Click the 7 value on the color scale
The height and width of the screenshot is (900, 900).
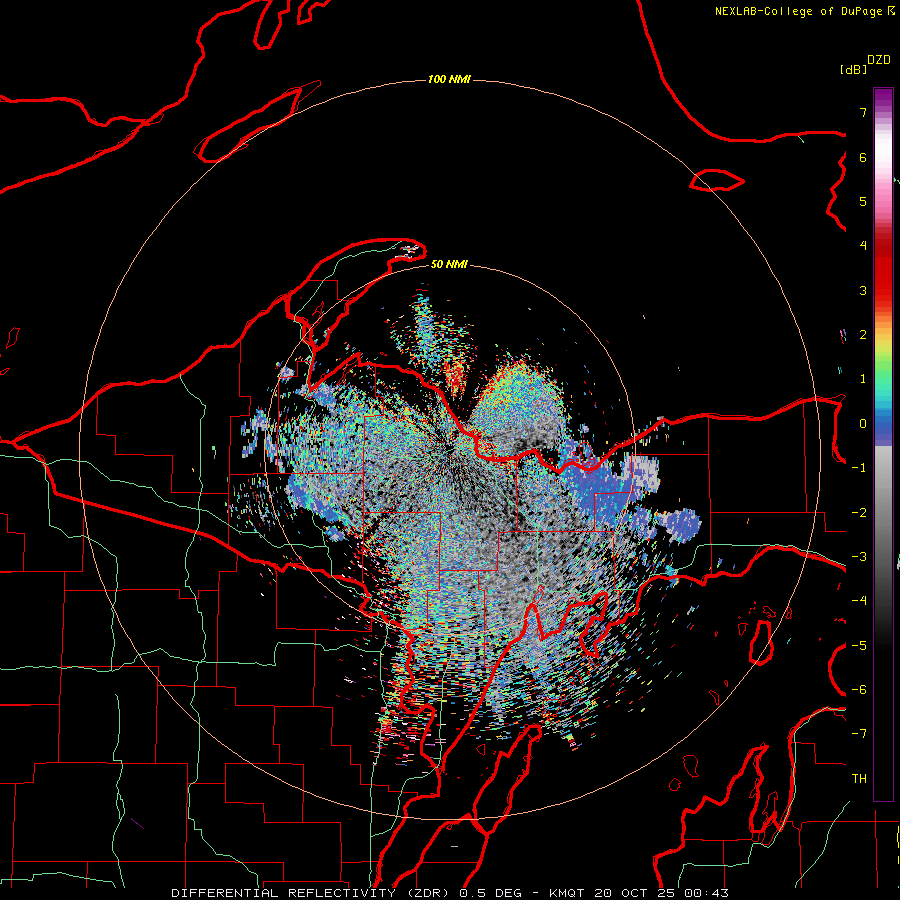click(x=863, y=112)
